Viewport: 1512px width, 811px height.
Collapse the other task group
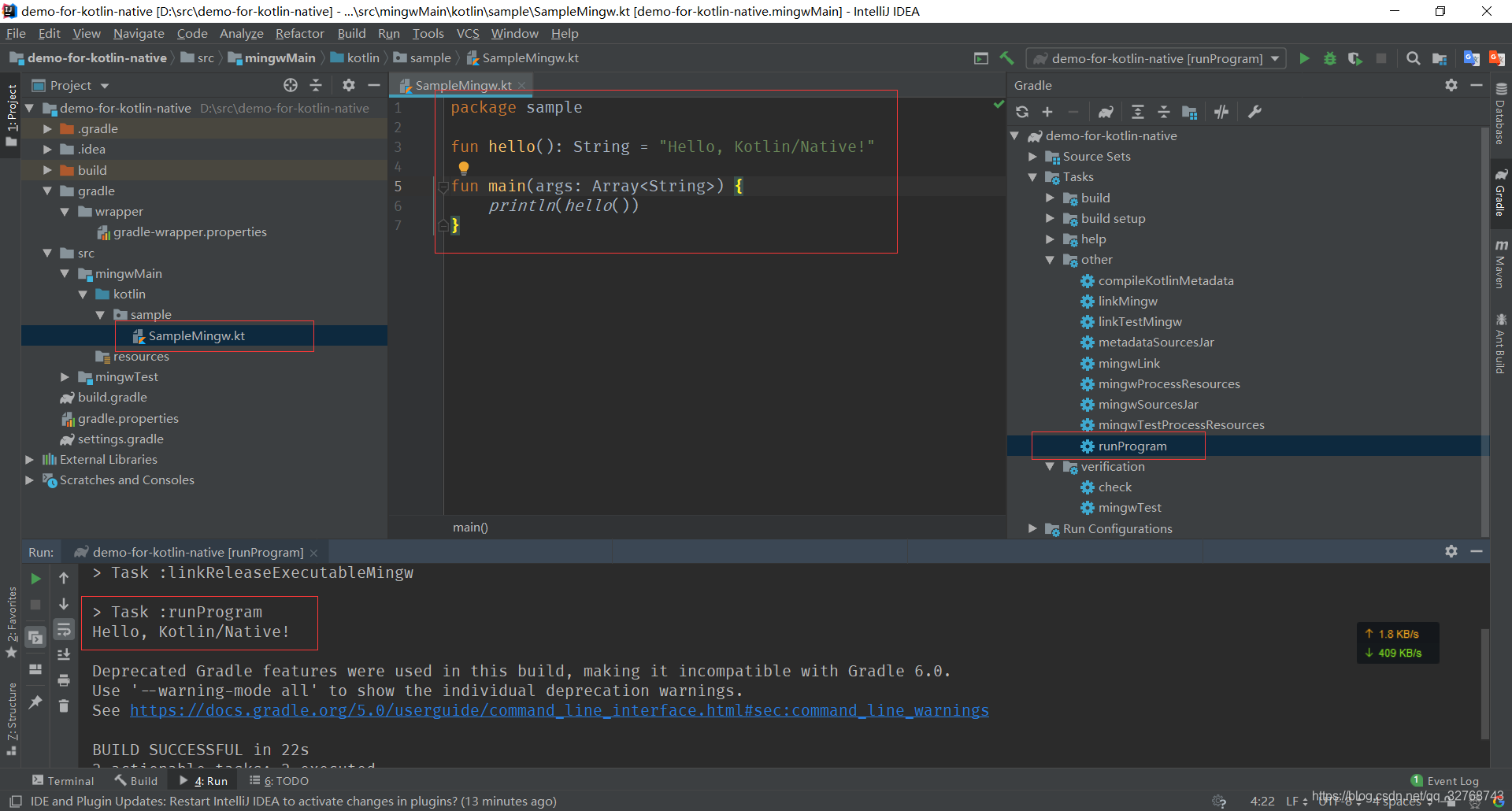point(1050,259)
